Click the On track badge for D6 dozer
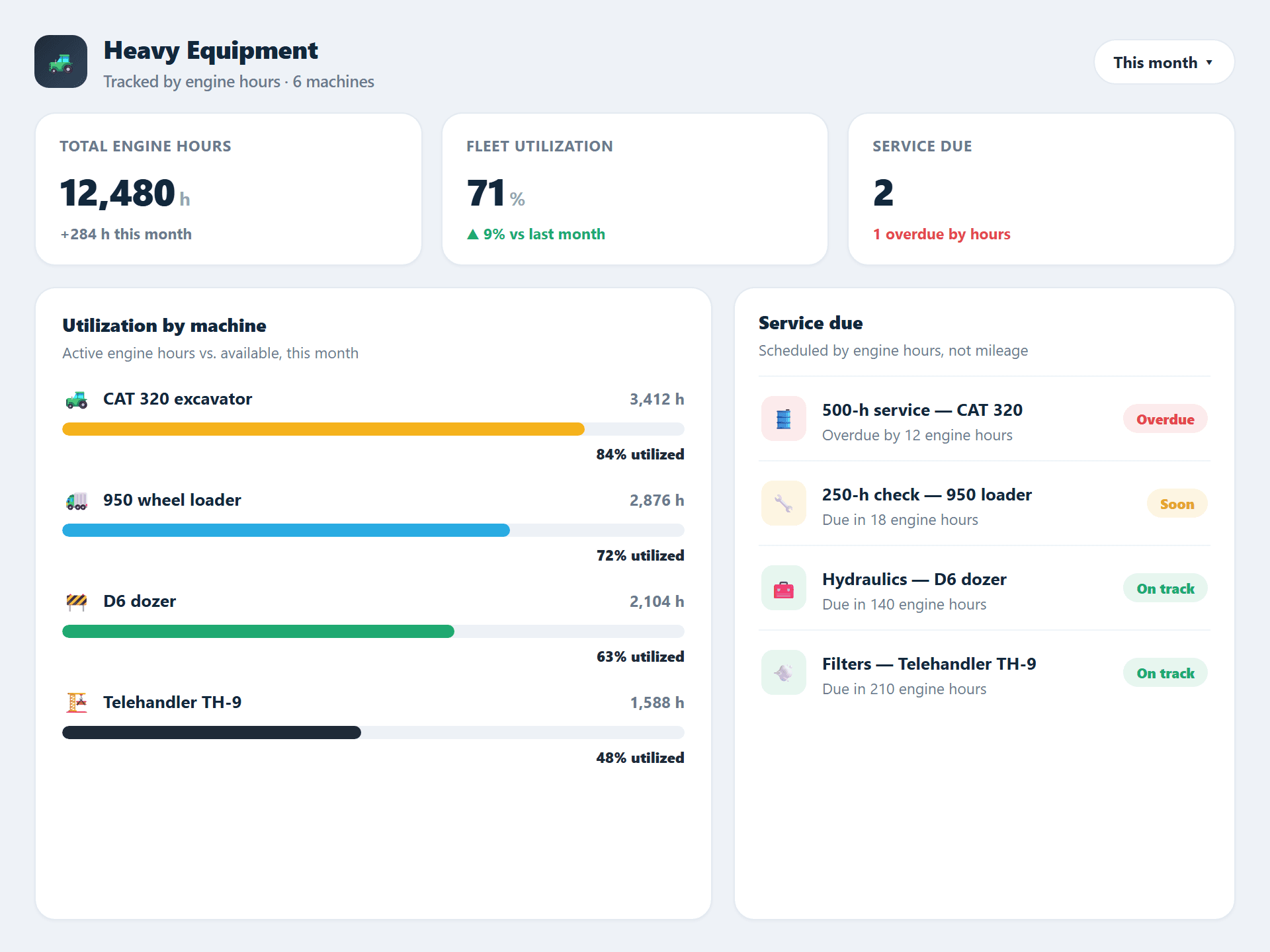This screenshot has width=1270, height=952. pyautogui.click(x=1165, y=588)
